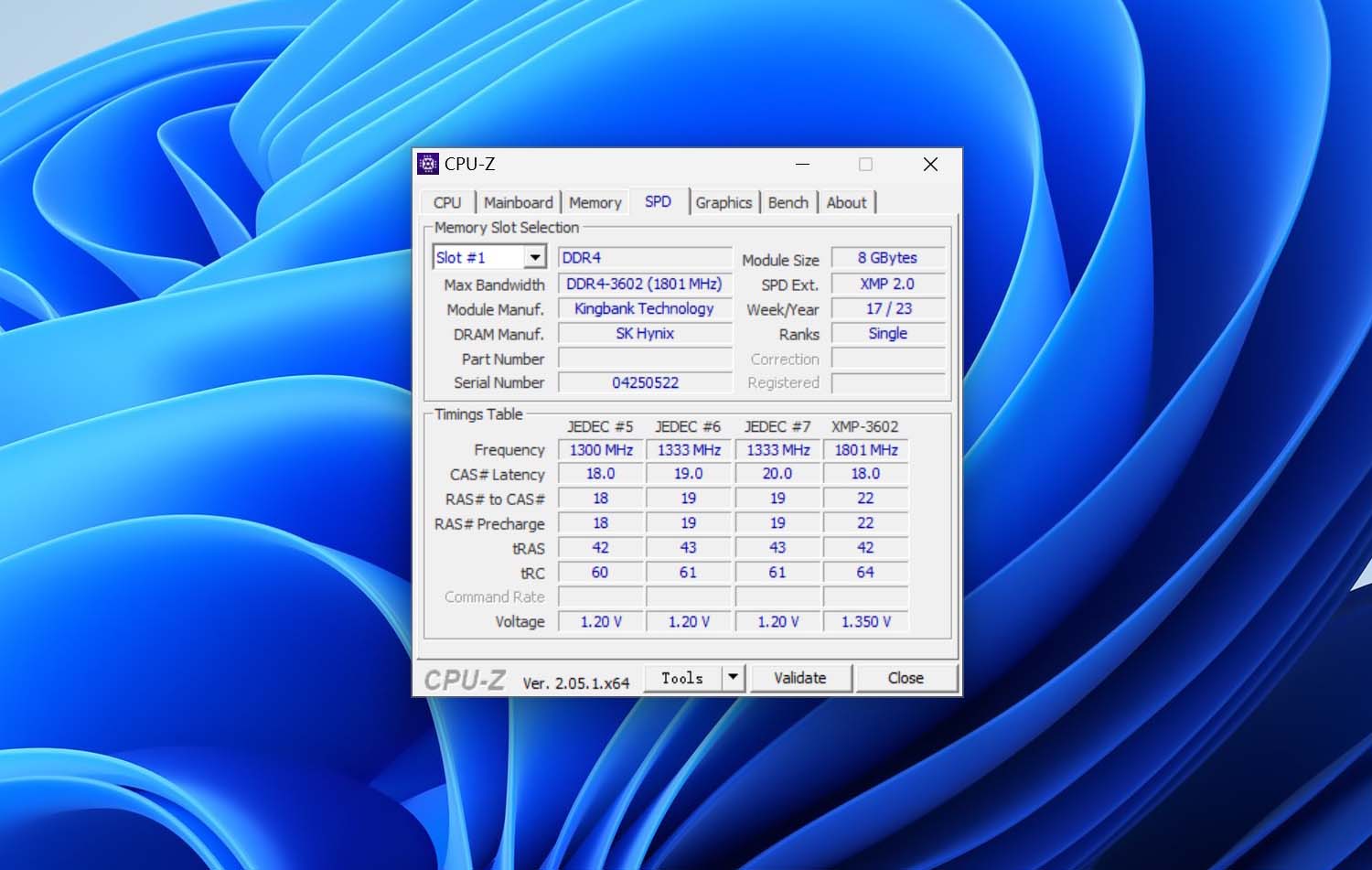1372x870 pixels.
Task: Switch to the Mainboard tab
Action: [x=519, y=202]
